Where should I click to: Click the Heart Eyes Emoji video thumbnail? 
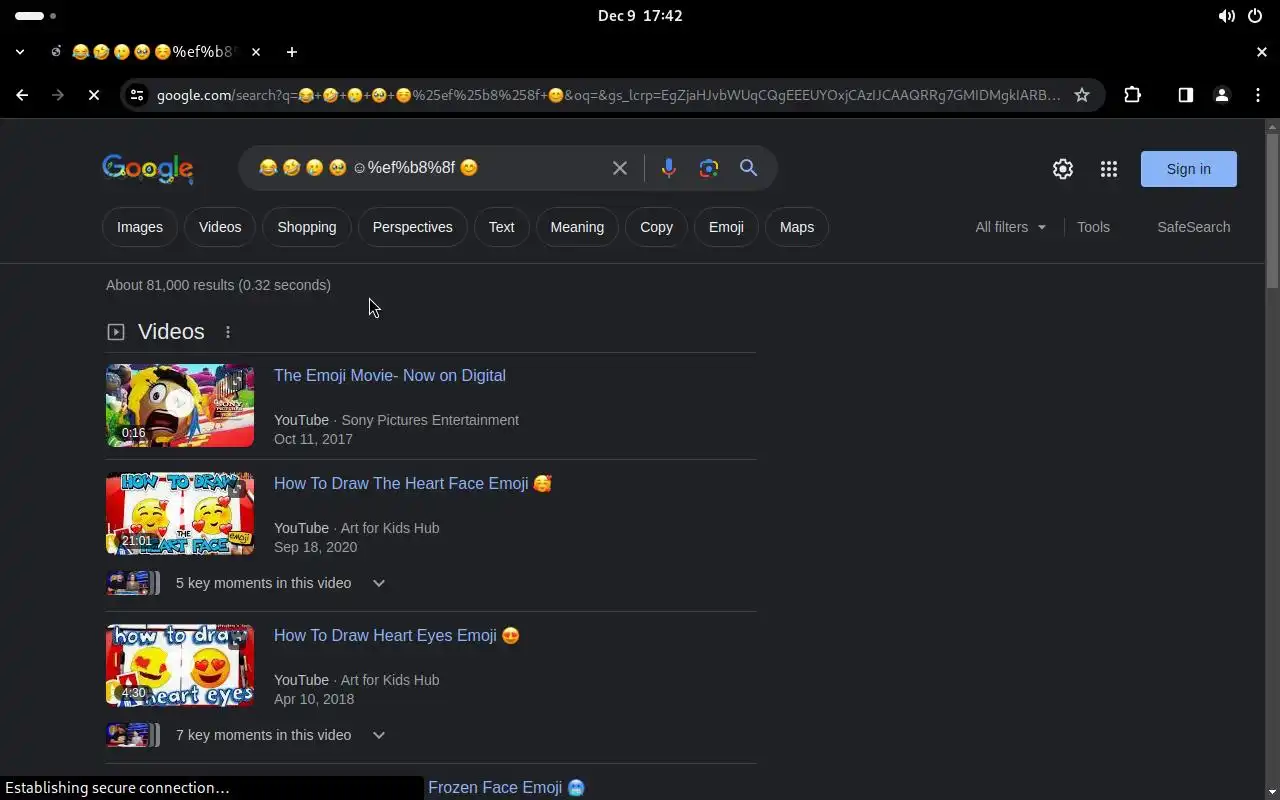tap(180, 665)
